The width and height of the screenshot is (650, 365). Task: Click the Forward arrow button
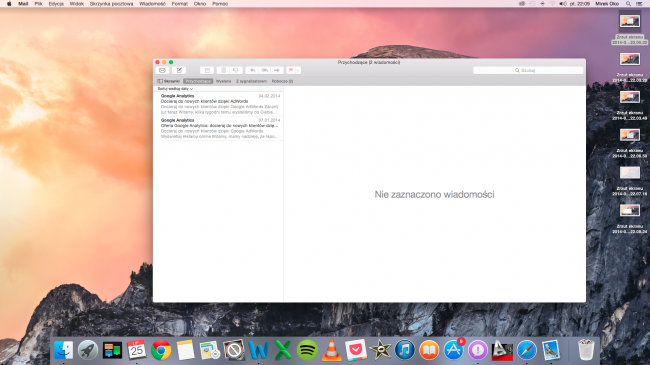click(277, 71)
